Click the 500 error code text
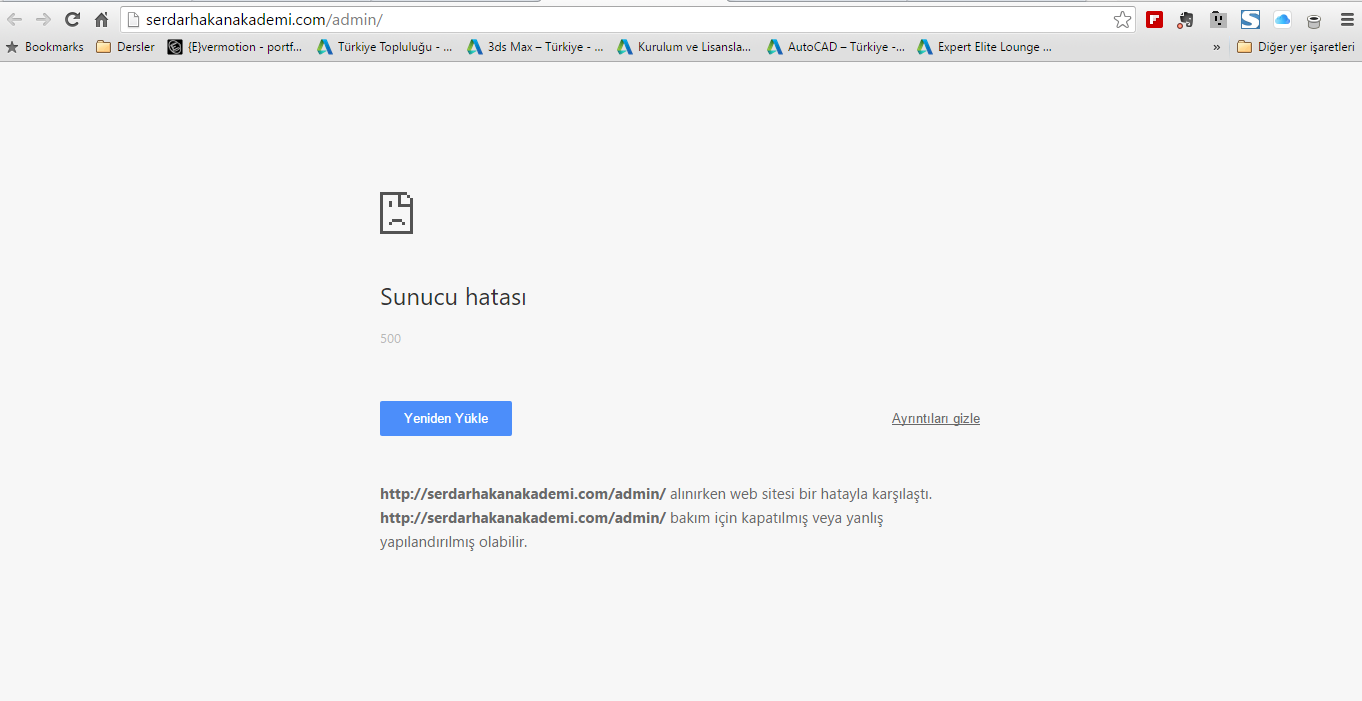The height and width of the screenshot is (701, 1362). pos(390,339)
